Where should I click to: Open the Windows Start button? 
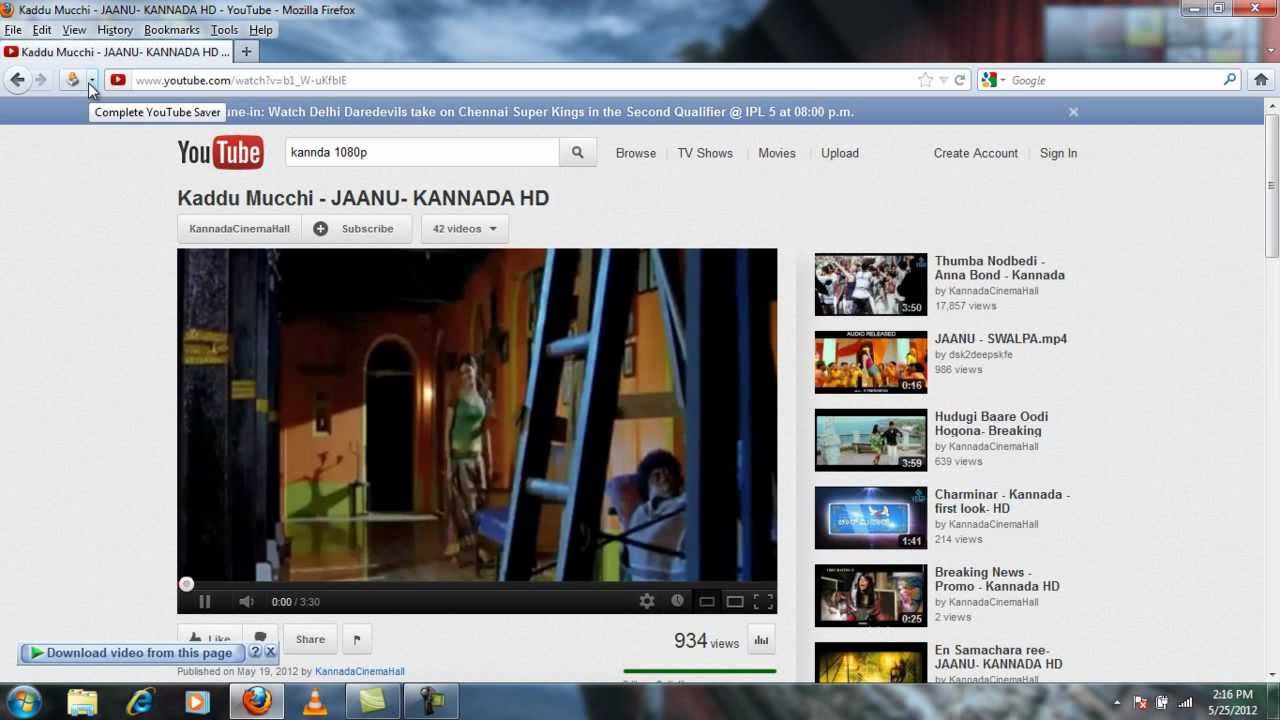[x=23, y=701]
